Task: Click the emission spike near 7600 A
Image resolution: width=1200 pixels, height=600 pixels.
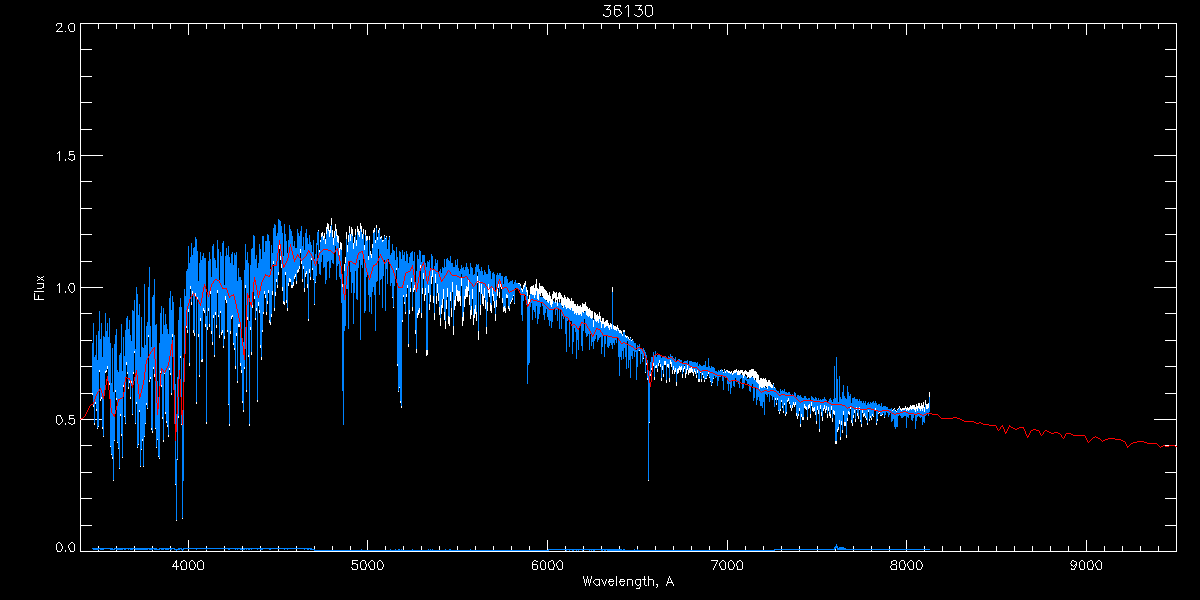Action: [836, 380]
